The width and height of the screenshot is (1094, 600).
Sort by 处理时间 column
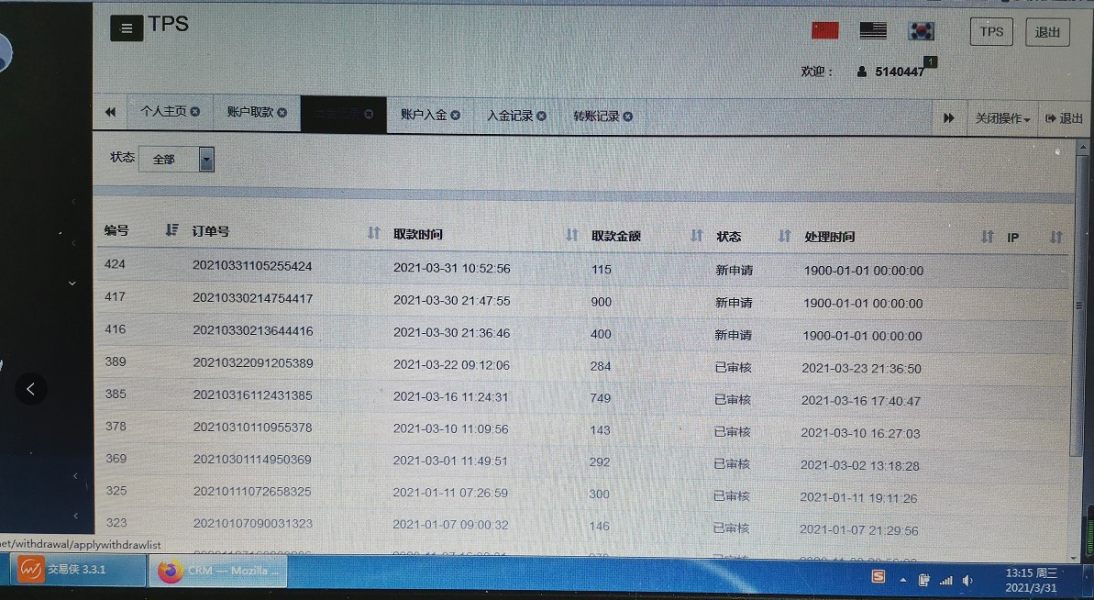click(987, 237)
